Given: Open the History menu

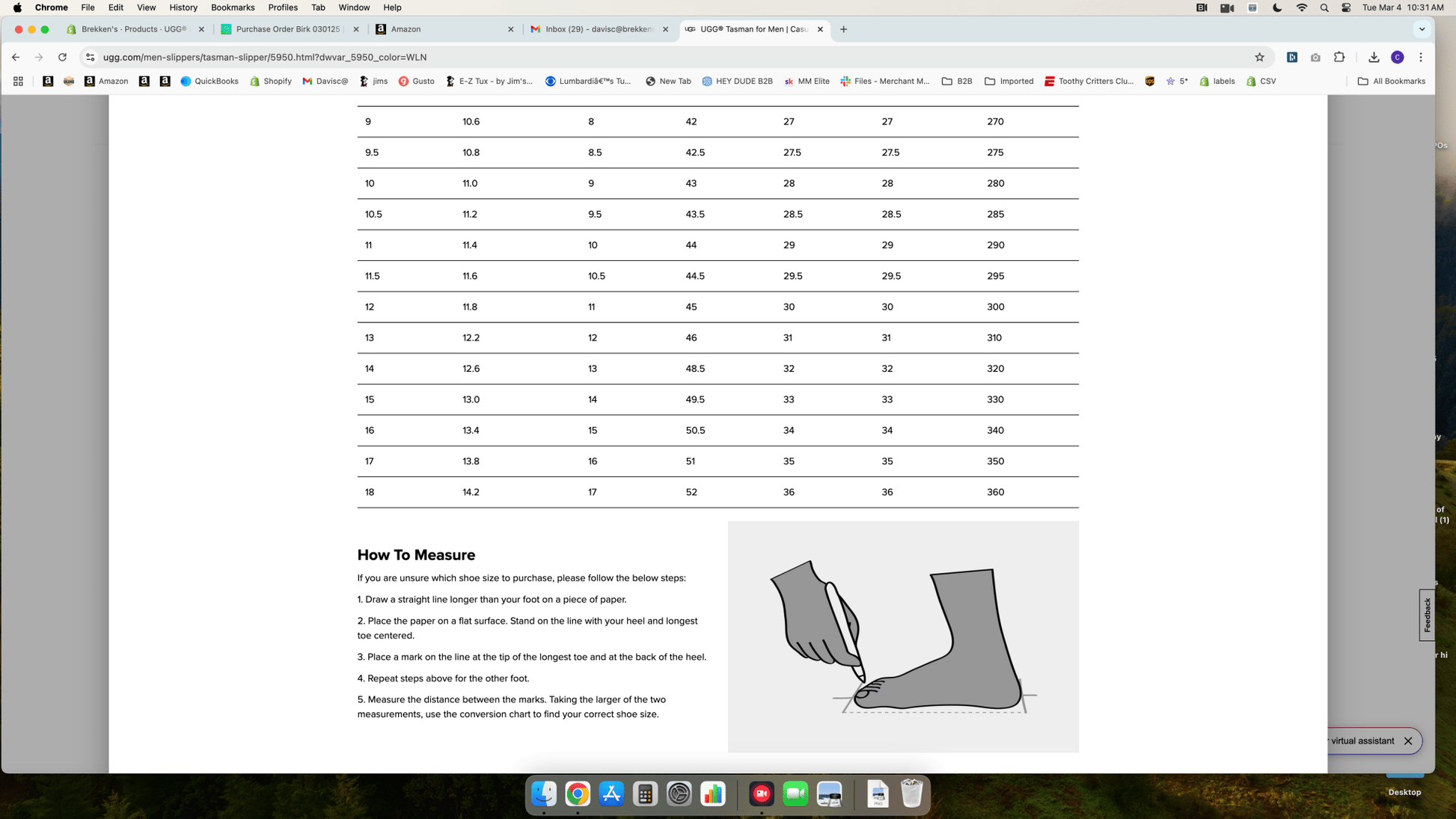Looking at the screenshot, I should [183, 7].
